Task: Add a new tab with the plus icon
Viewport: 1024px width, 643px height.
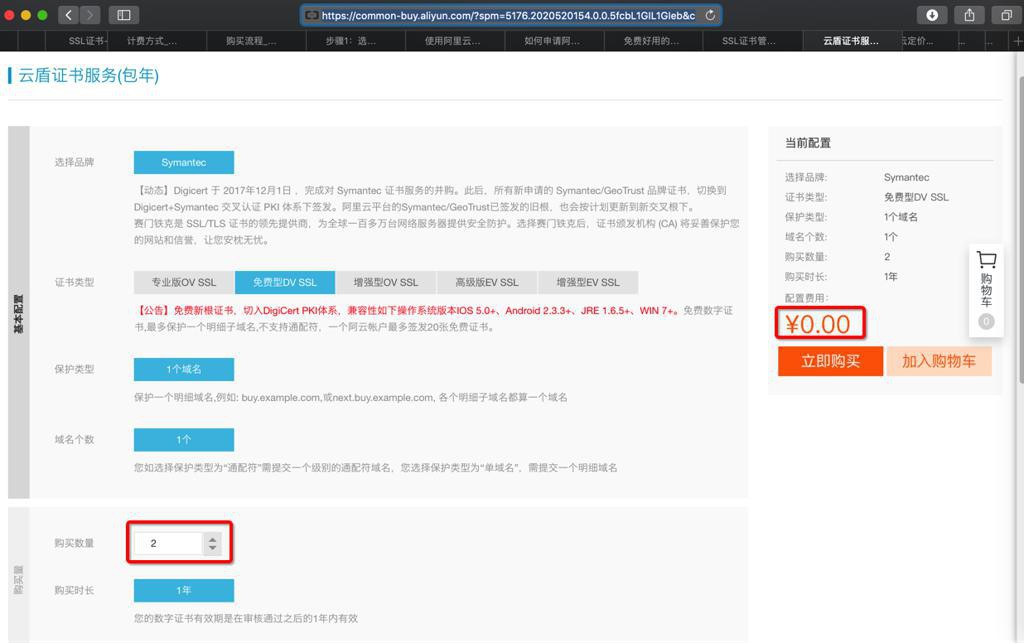Action: [x=1017, y=41]
